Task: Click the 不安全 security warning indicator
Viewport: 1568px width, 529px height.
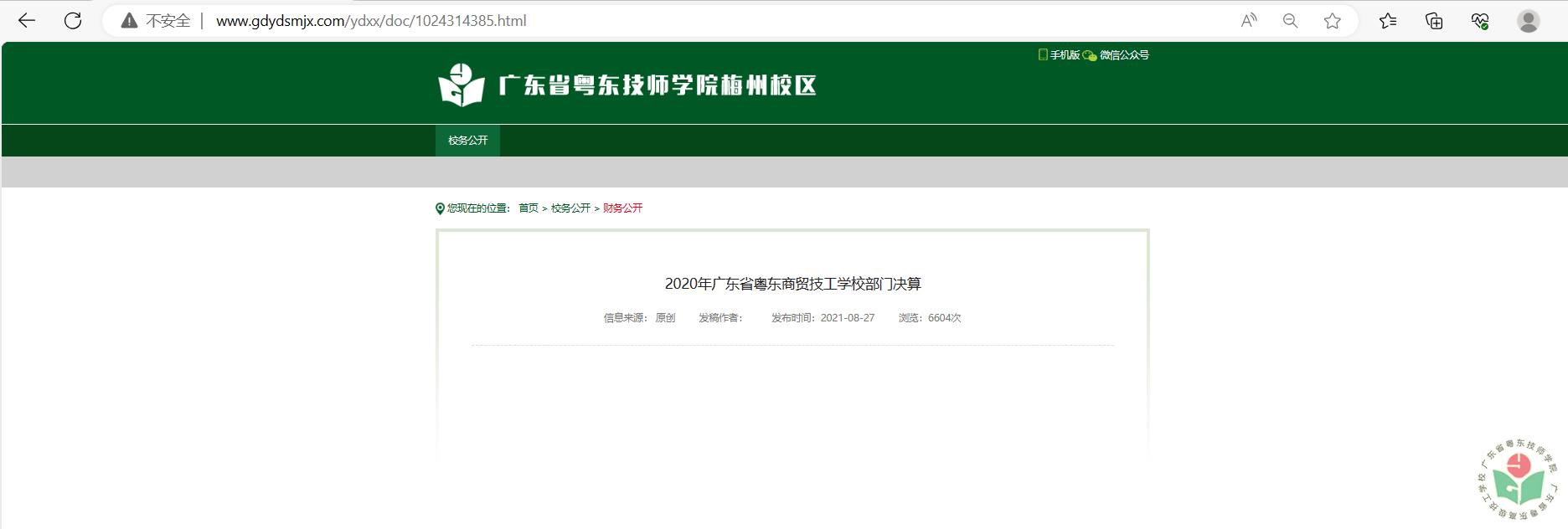Action: (x=157, y=21)
